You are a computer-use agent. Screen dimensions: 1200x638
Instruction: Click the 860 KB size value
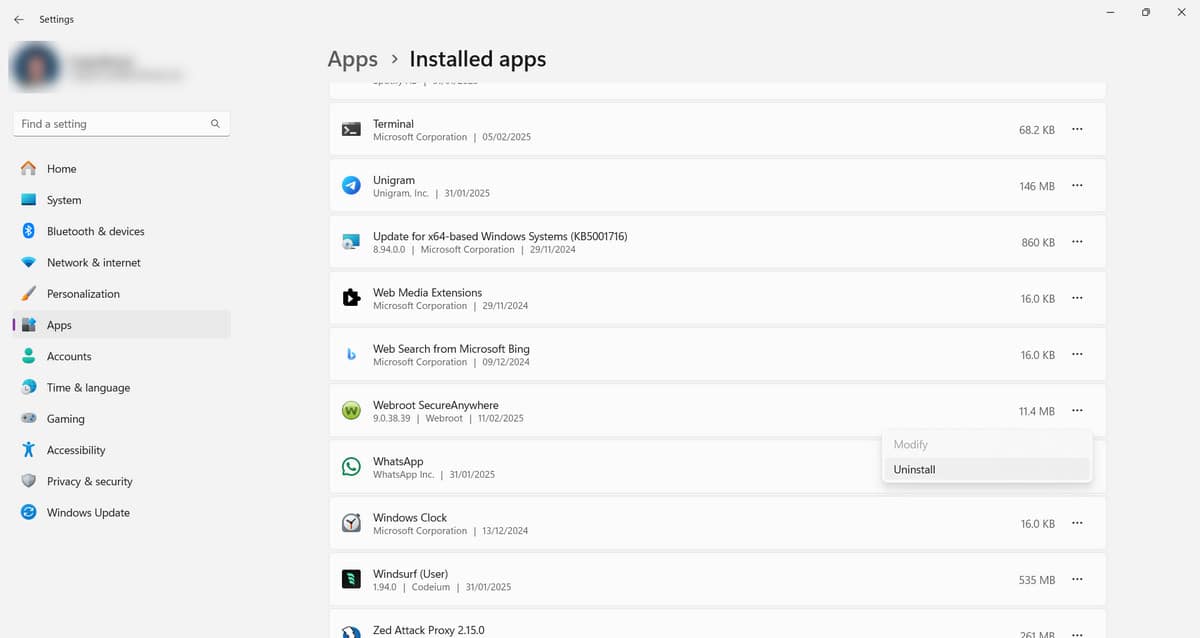pyautogui.click(x=1038, y=242)
